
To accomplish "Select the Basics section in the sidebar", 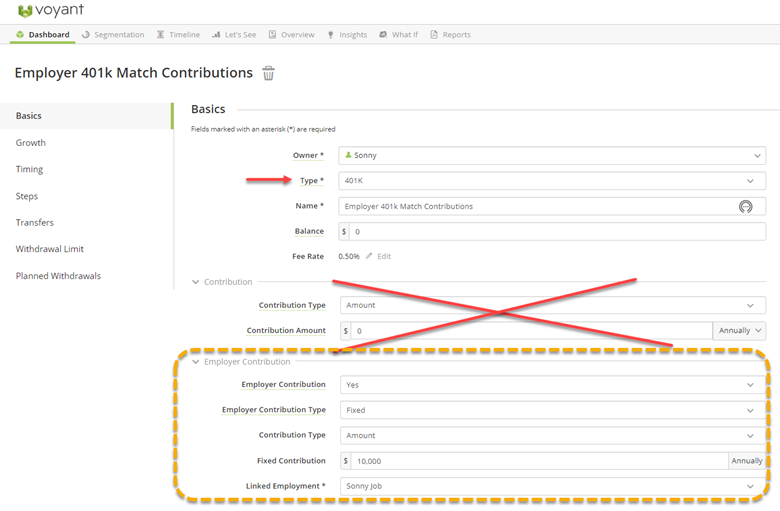I will 86,116.
